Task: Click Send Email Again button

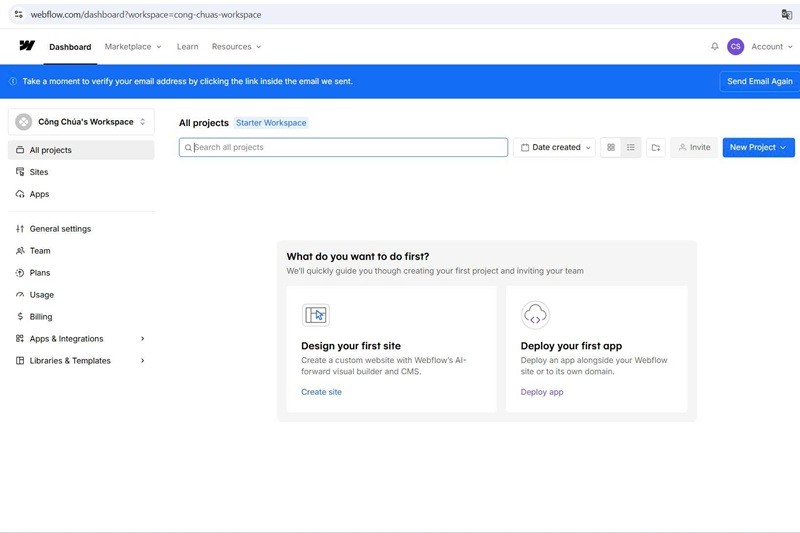Action: [760, 81]
